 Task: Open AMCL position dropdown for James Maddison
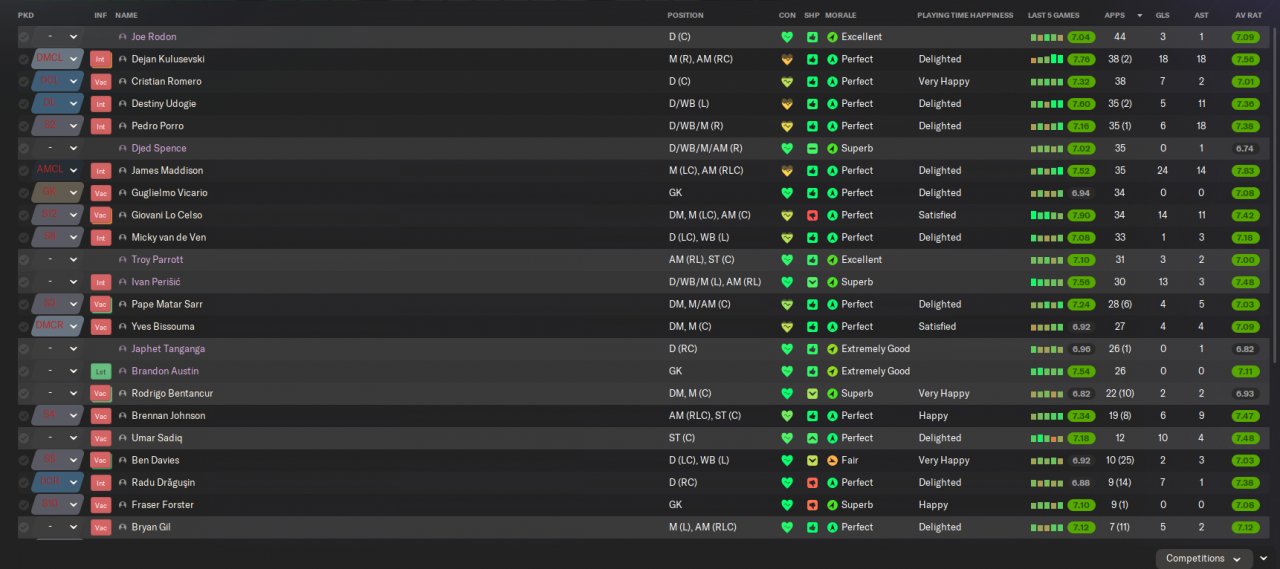[x=58, y=171]
